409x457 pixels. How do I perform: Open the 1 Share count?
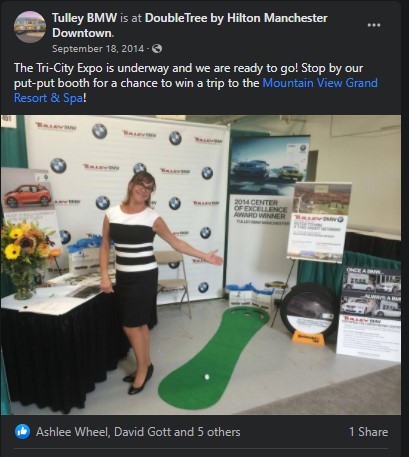coord(368,432)
